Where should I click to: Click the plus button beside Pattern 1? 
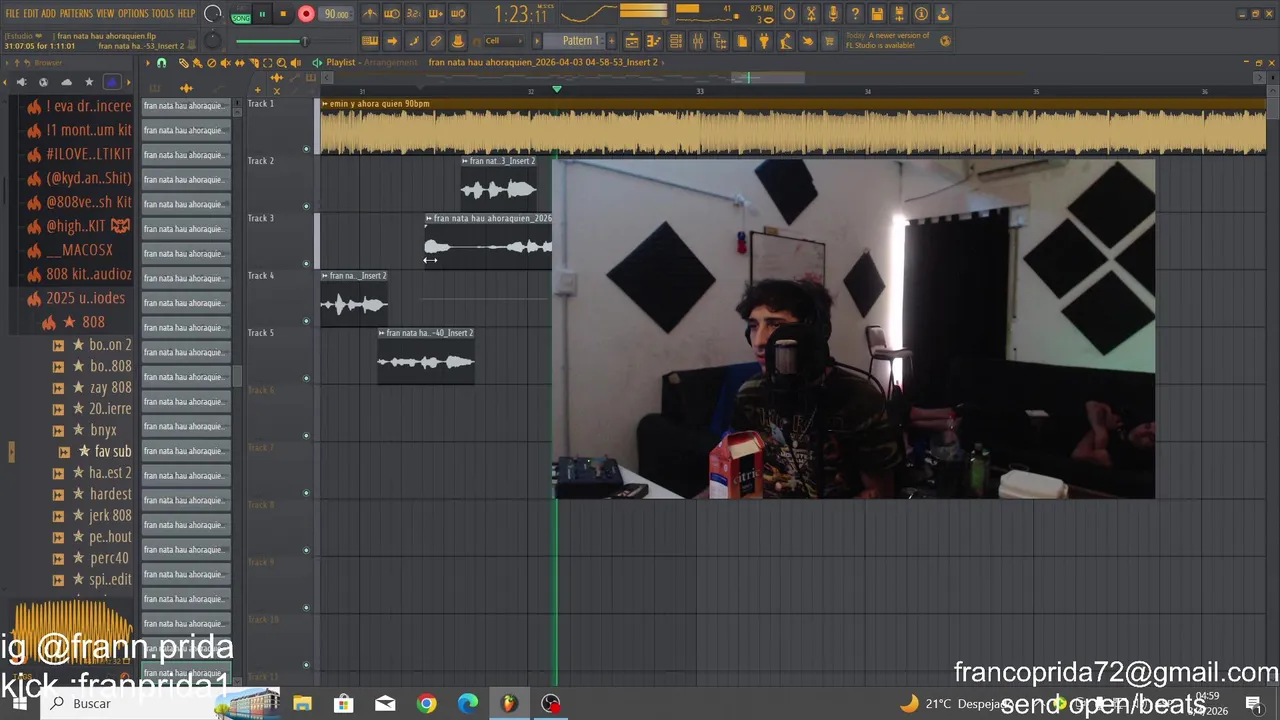(611, 41)
